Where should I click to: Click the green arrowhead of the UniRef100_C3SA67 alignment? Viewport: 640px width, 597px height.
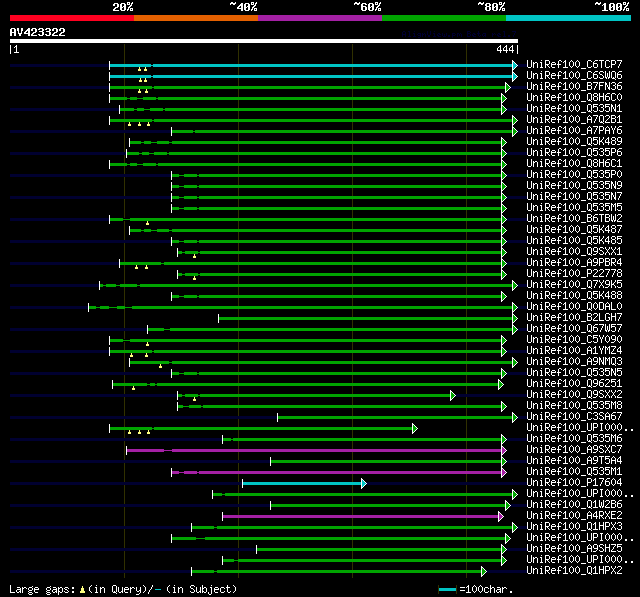(x=515, y=417)
